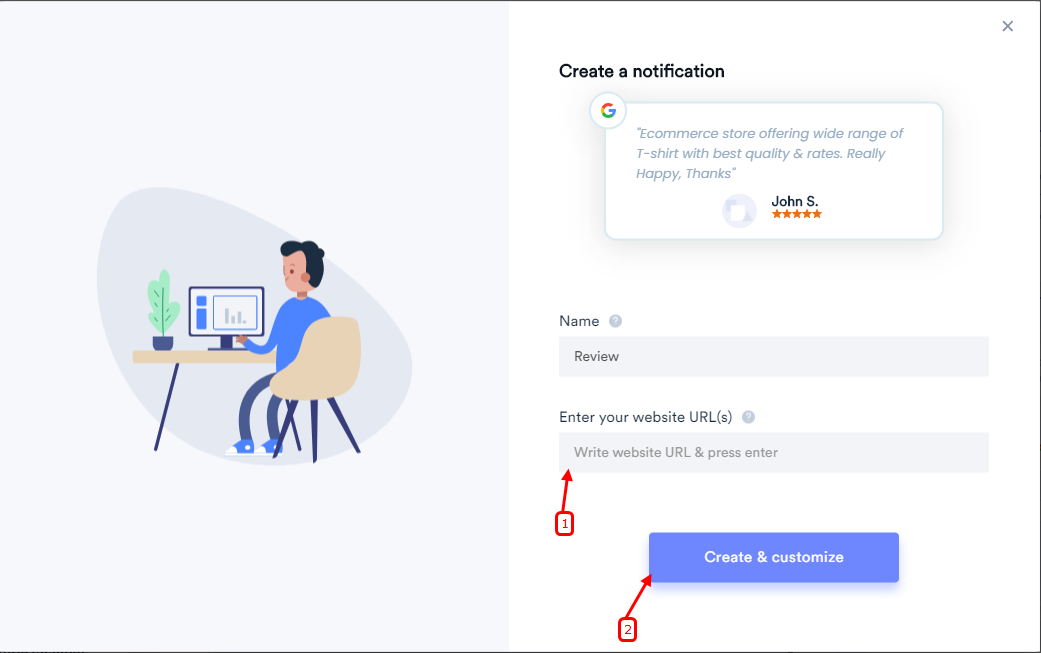Click the Enter your website URL(s) label
Image resolution: width=1041 pixels, height=653 pixels.
tap(645, 417)
